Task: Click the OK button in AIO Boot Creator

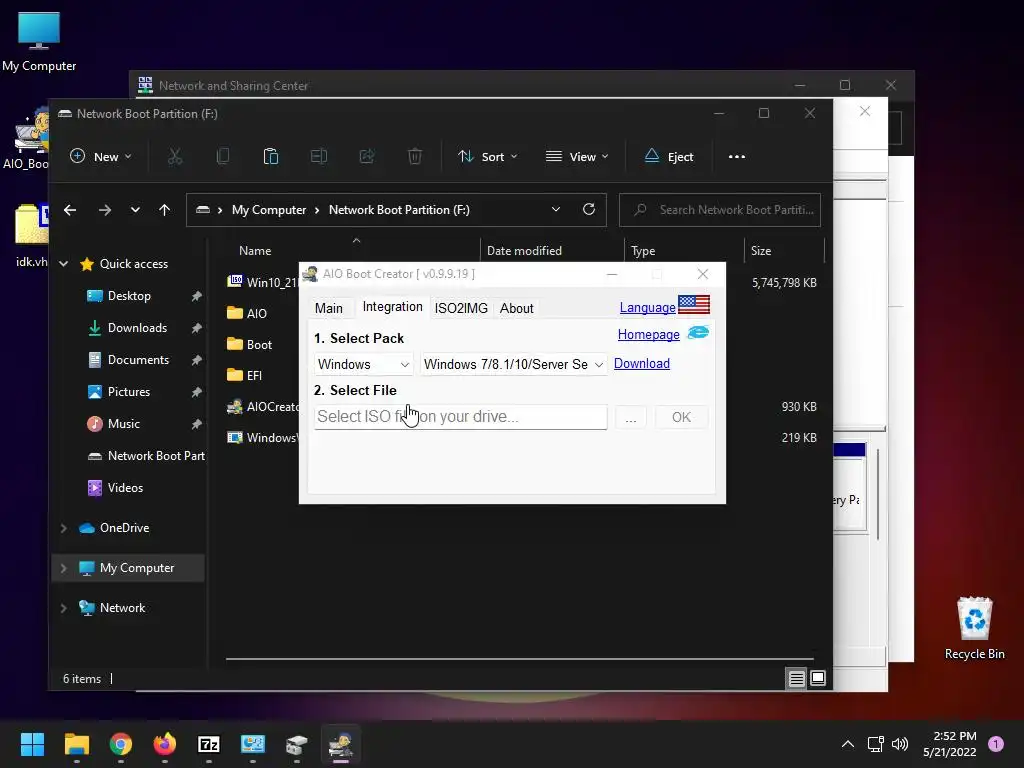Action: click(x=681, y=417)
